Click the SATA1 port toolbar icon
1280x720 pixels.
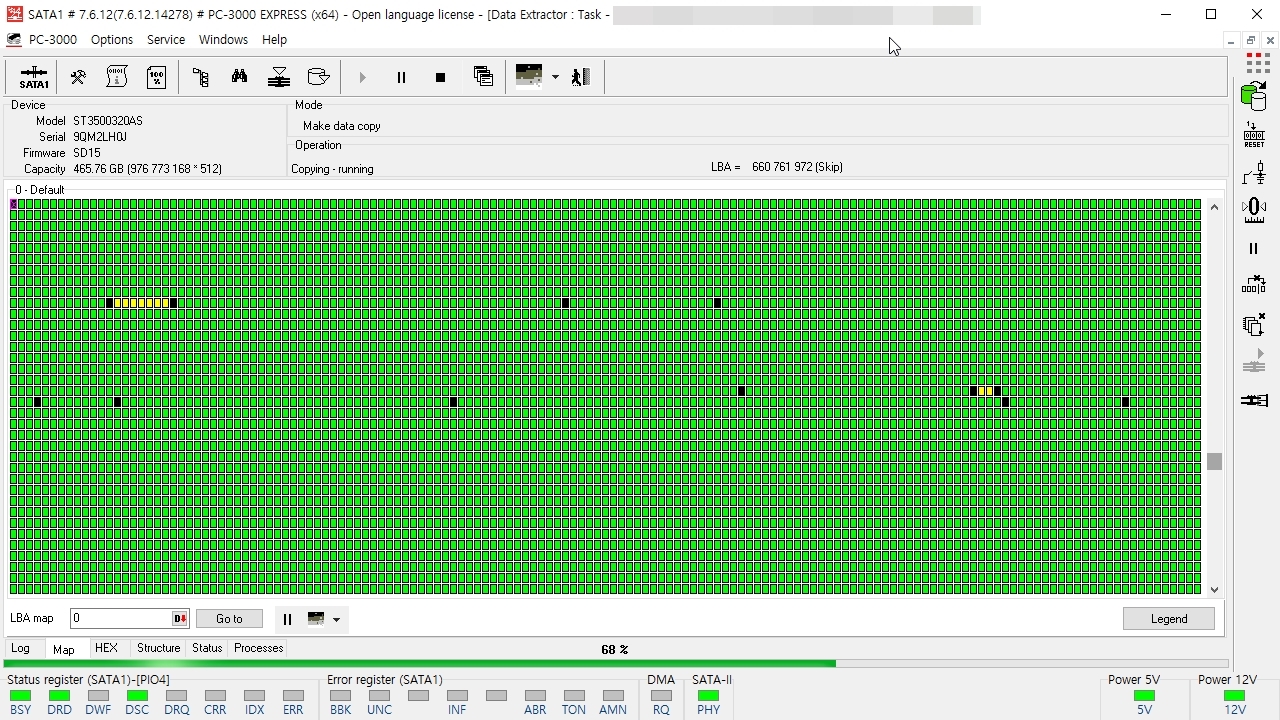(x=34, y=77)
